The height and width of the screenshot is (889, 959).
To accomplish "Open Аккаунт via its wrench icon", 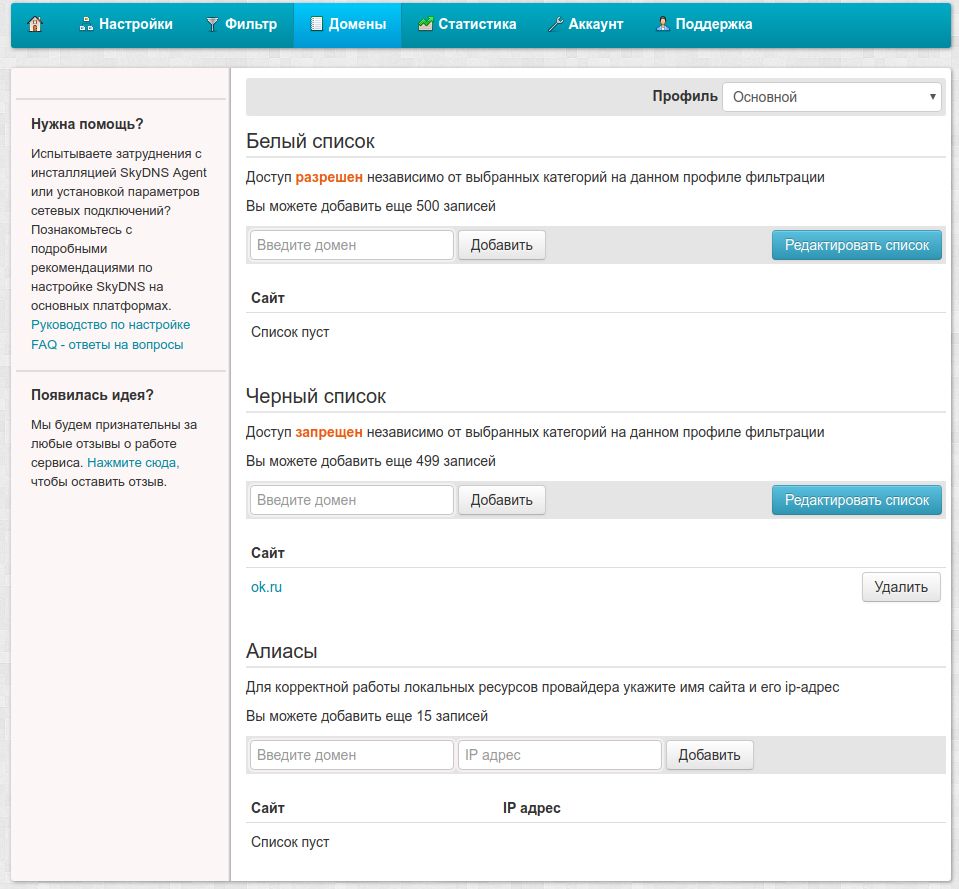I will [x=555, y=24].
